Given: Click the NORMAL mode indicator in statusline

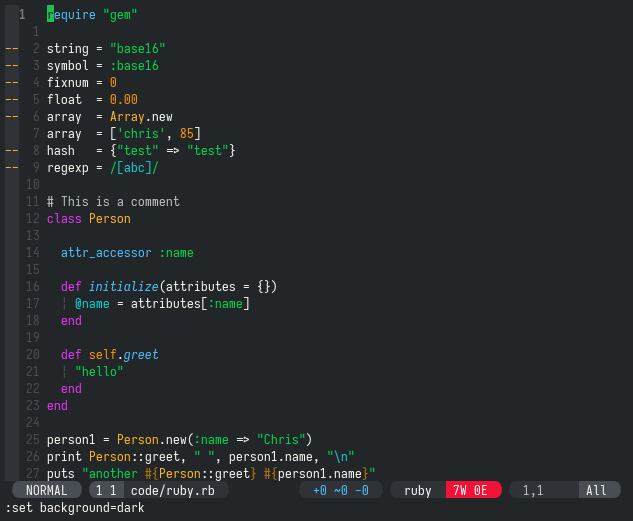Looking at the screenshot, I should pos(47,490).
